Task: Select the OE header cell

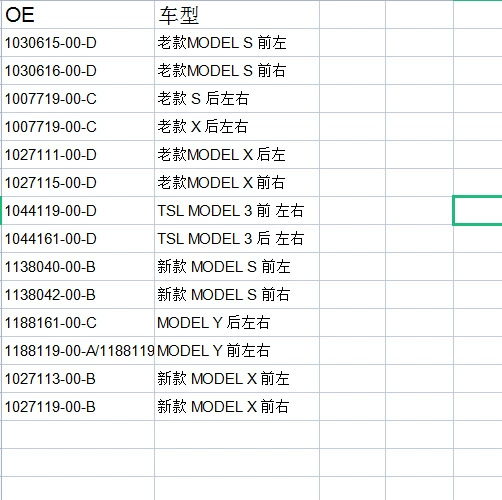Action: (x=78, y=15)
